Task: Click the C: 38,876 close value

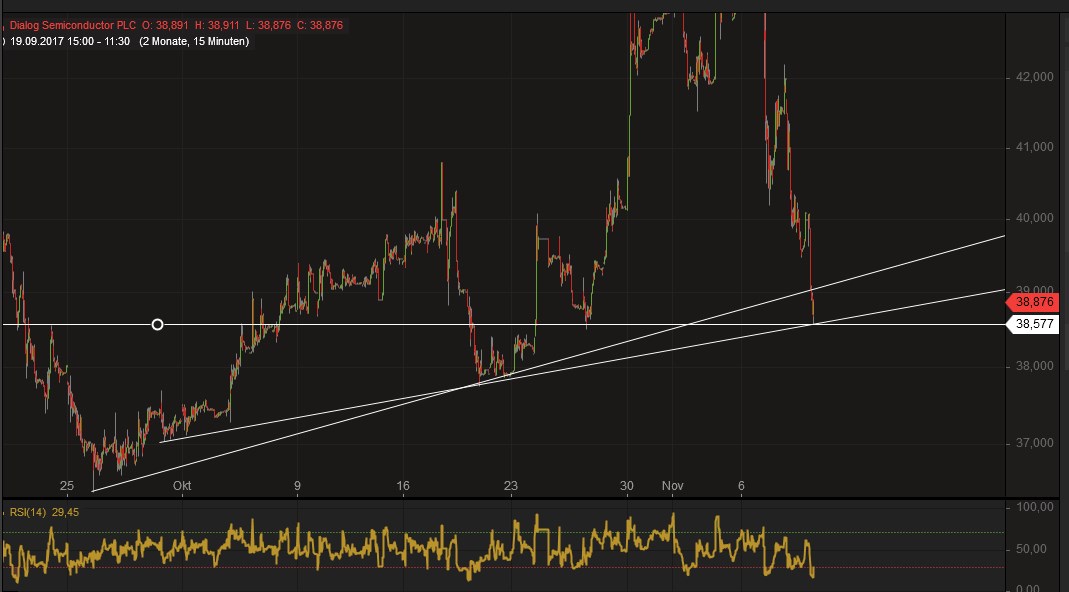Action: 320,25
